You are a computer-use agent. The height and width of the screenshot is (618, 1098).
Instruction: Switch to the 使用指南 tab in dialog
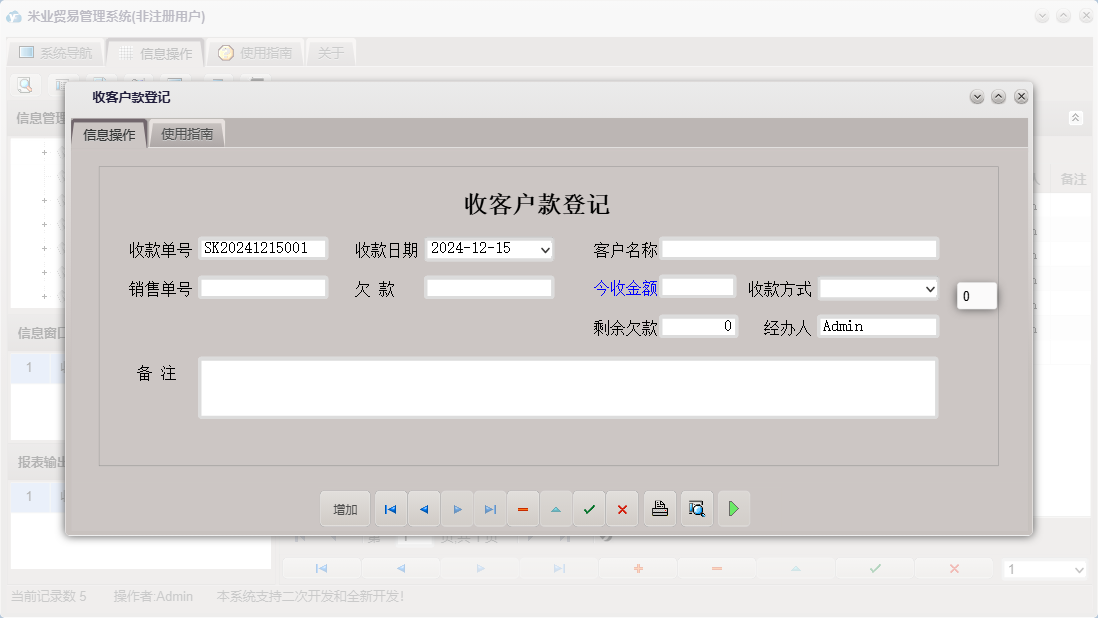(187, 133)
